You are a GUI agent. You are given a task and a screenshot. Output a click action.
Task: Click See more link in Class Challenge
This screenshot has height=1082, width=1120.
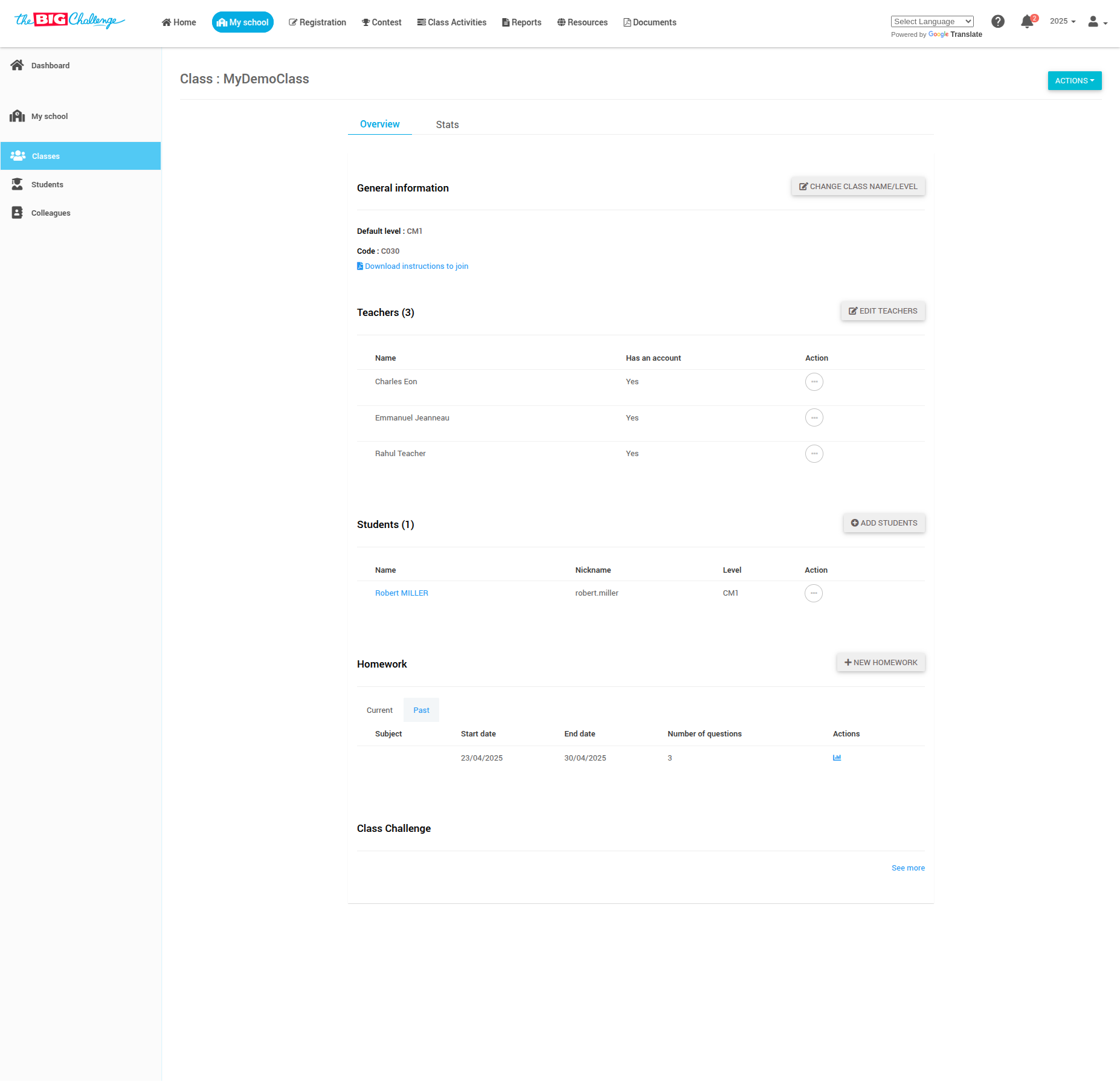click(908, 868)
